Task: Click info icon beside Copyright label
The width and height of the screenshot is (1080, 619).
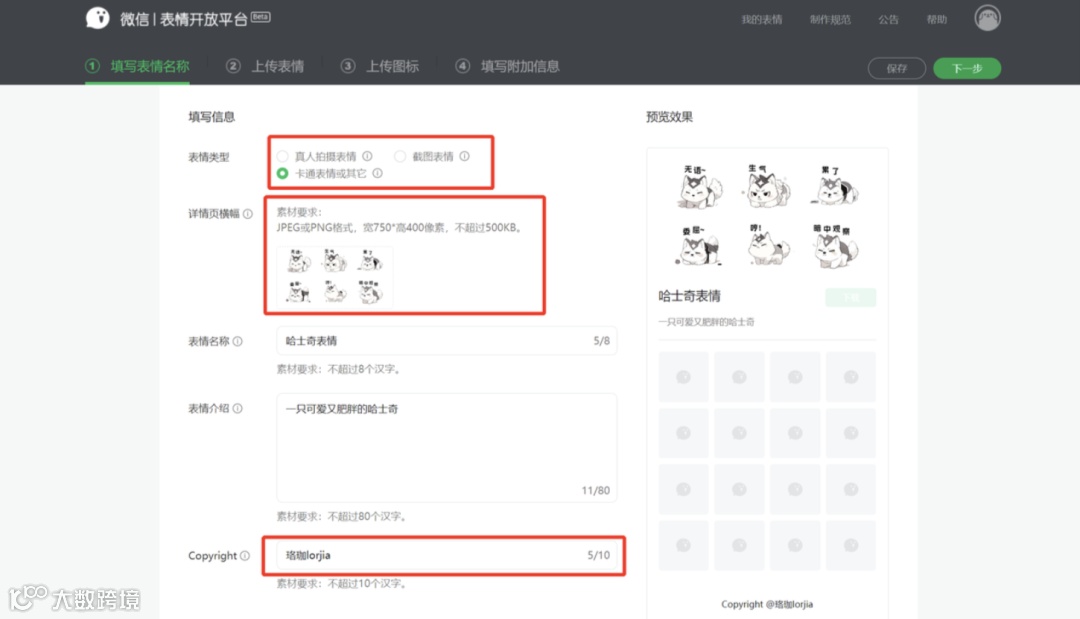Action: point(245,556)
